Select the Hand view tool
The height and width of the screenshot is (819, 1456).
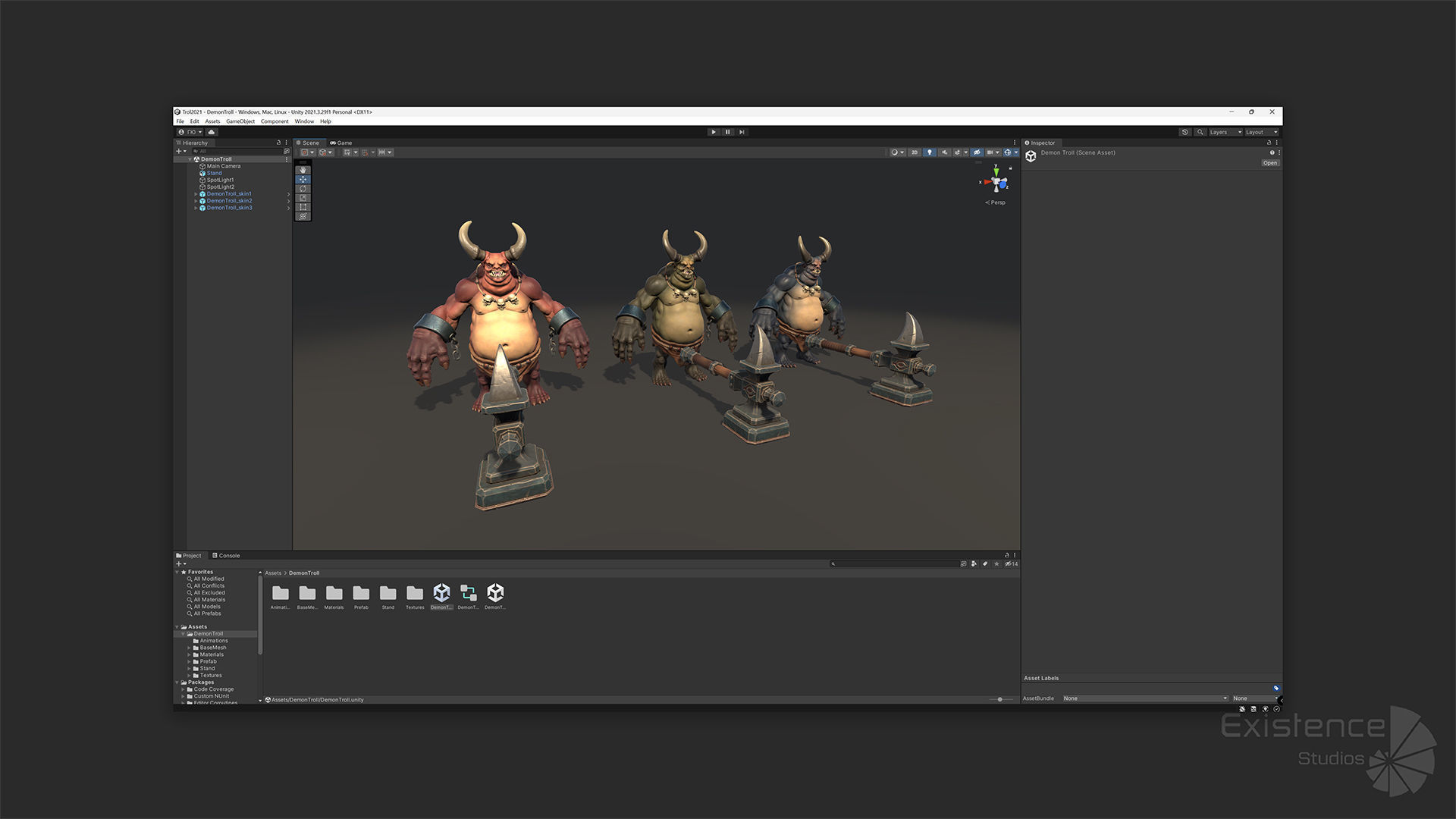303,170
